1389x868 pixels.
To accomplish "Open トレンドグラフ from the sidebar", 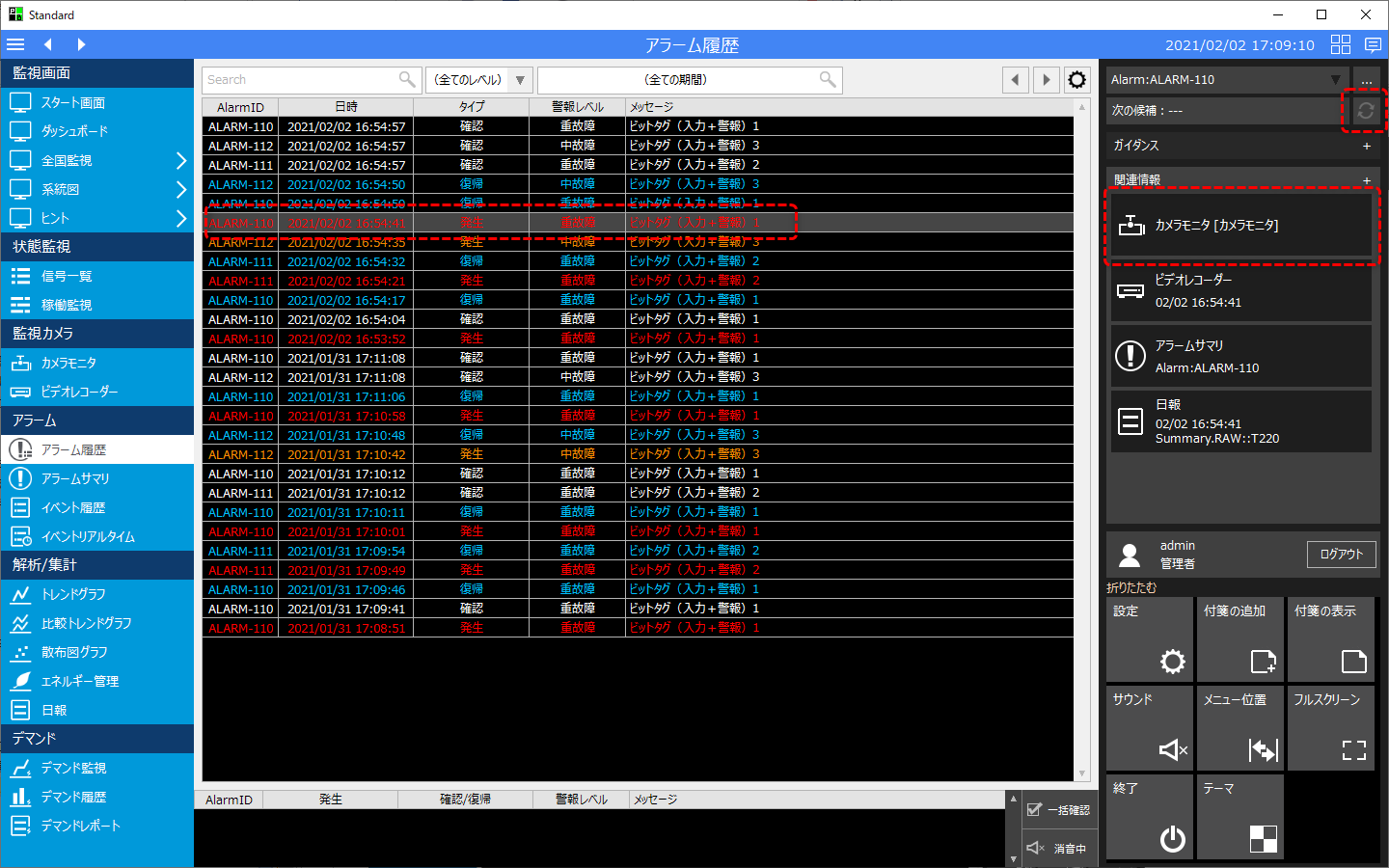I will tap(73, 594).
